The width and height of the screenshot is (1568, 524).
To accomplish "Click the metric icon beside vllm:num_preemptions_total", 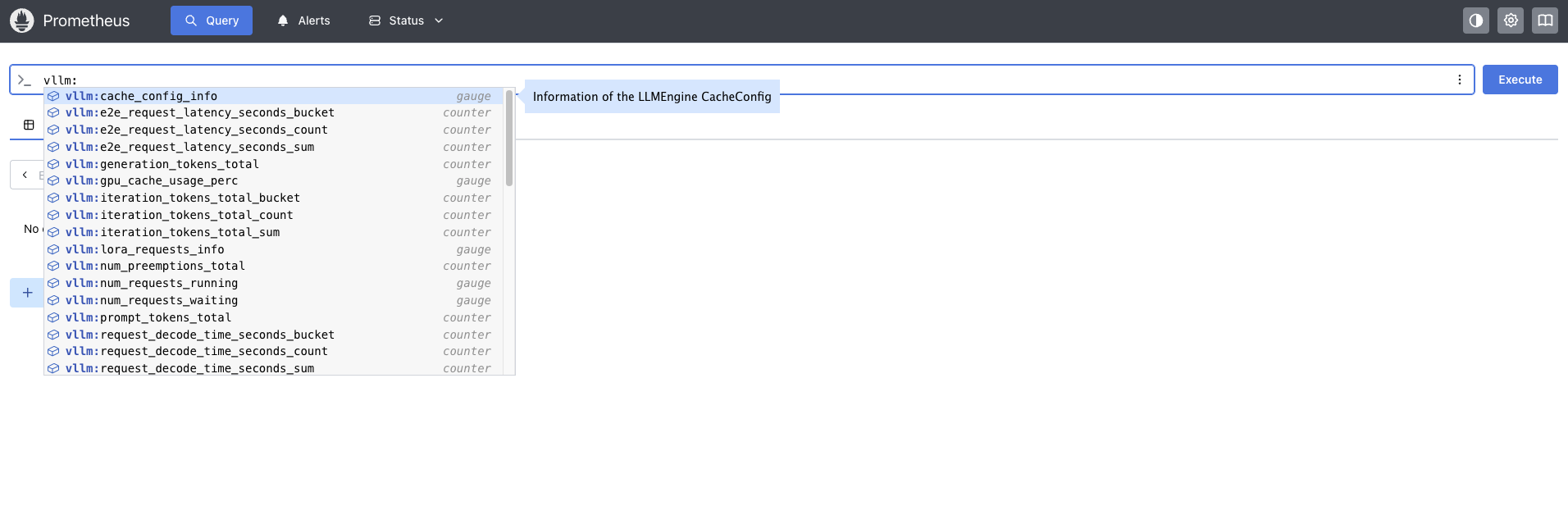I will click(53, 266).
